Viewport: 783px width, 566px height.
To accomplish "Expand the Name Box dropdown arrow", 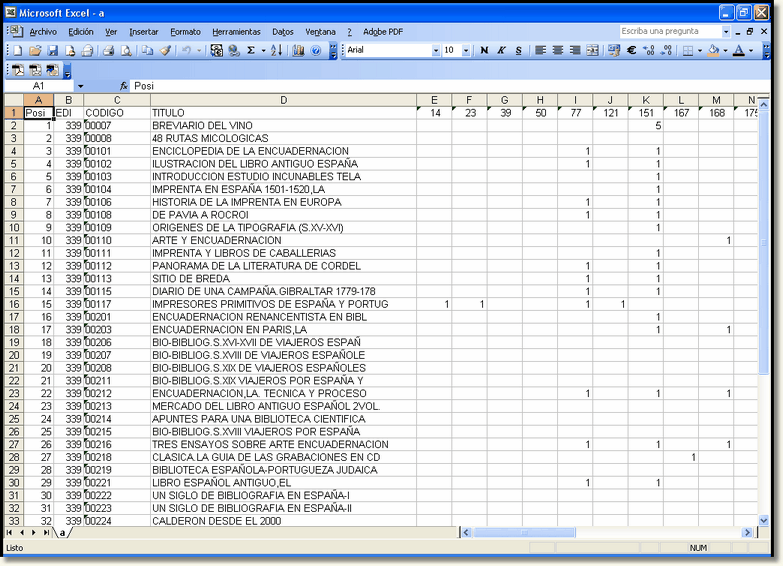I will tap(81, 86).
